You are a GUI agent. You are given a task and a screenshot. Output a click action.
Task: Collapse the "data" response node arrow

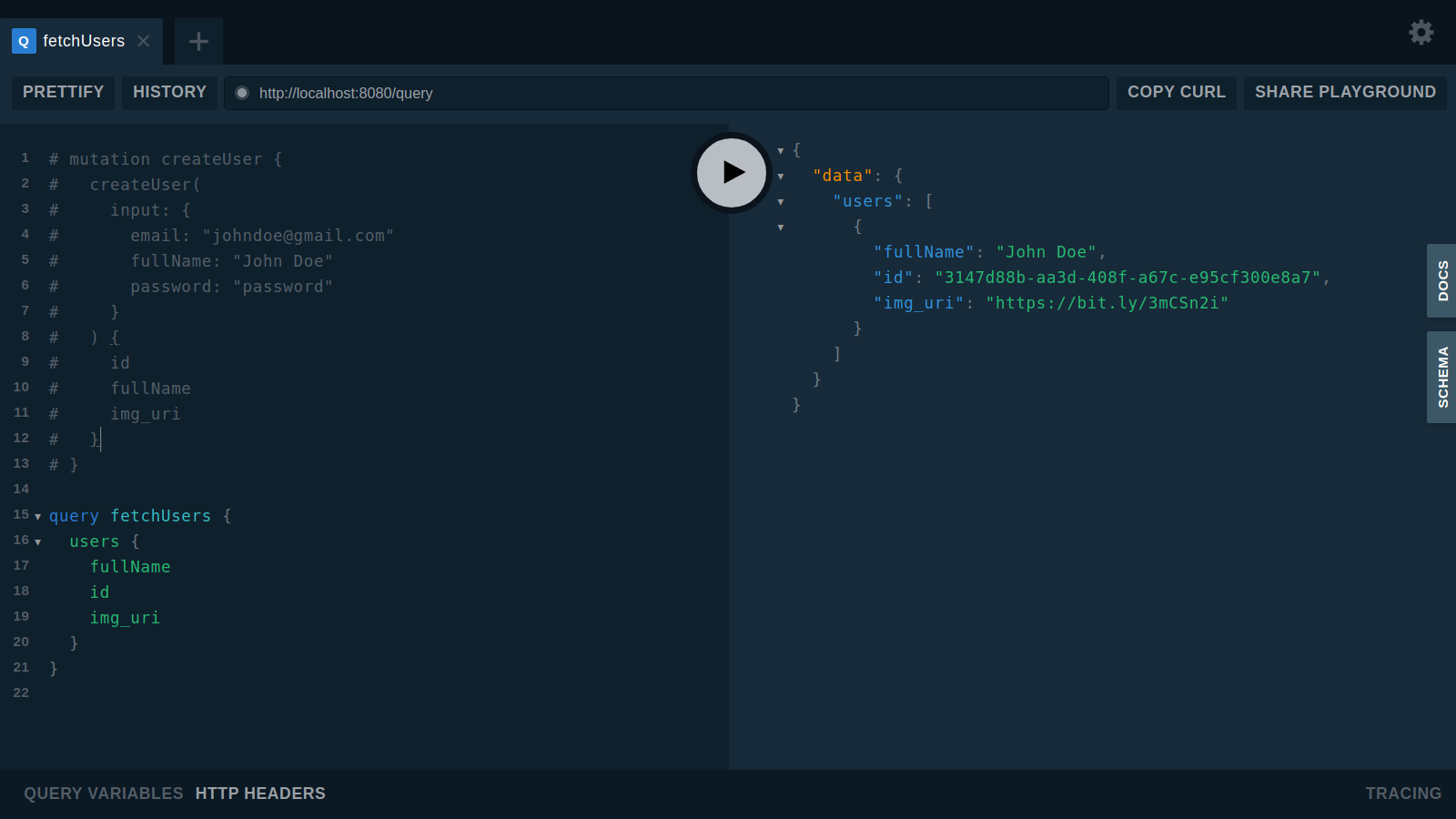point(781,177)
